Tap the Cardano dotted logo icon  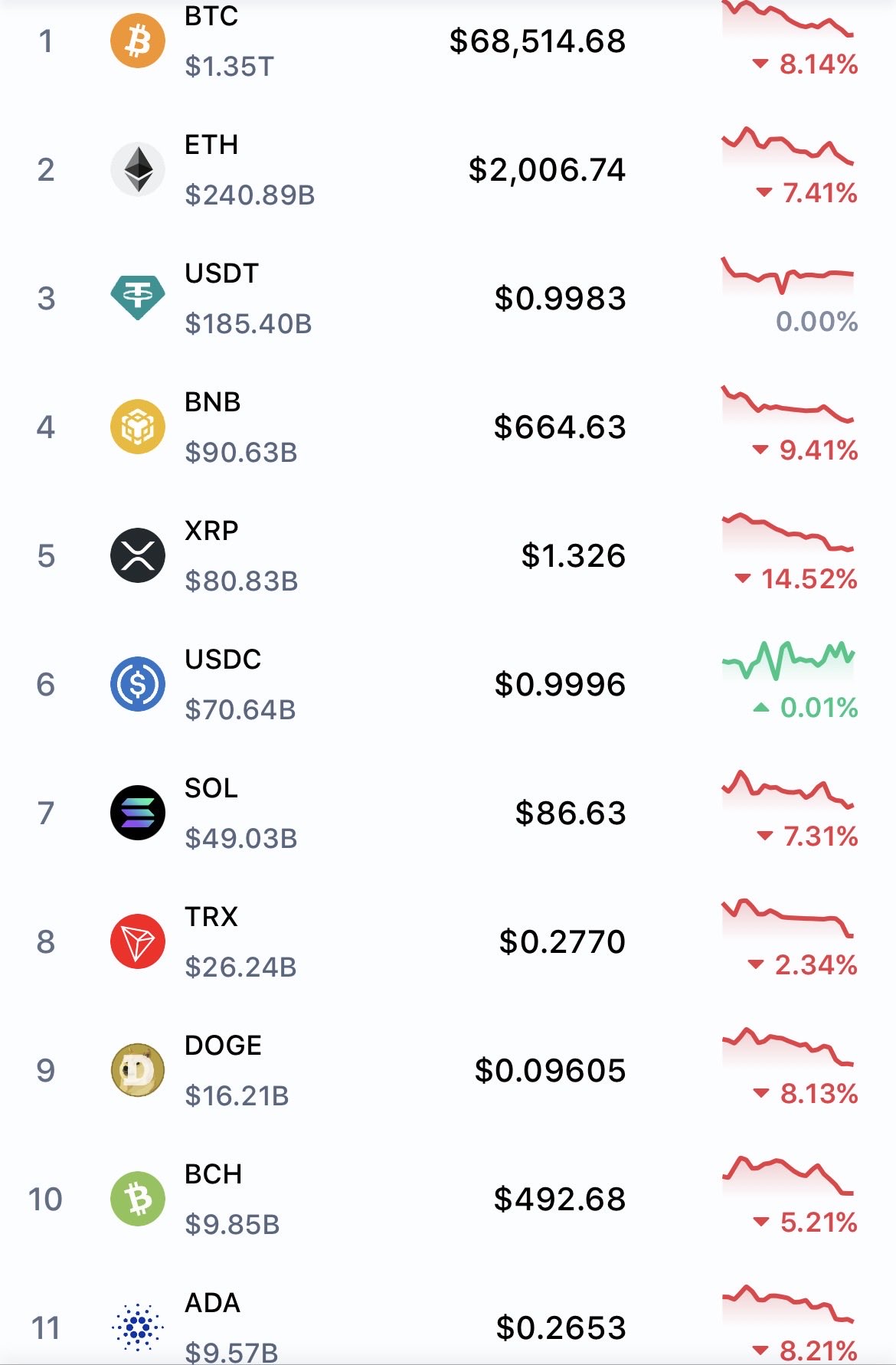[138, 1327]
